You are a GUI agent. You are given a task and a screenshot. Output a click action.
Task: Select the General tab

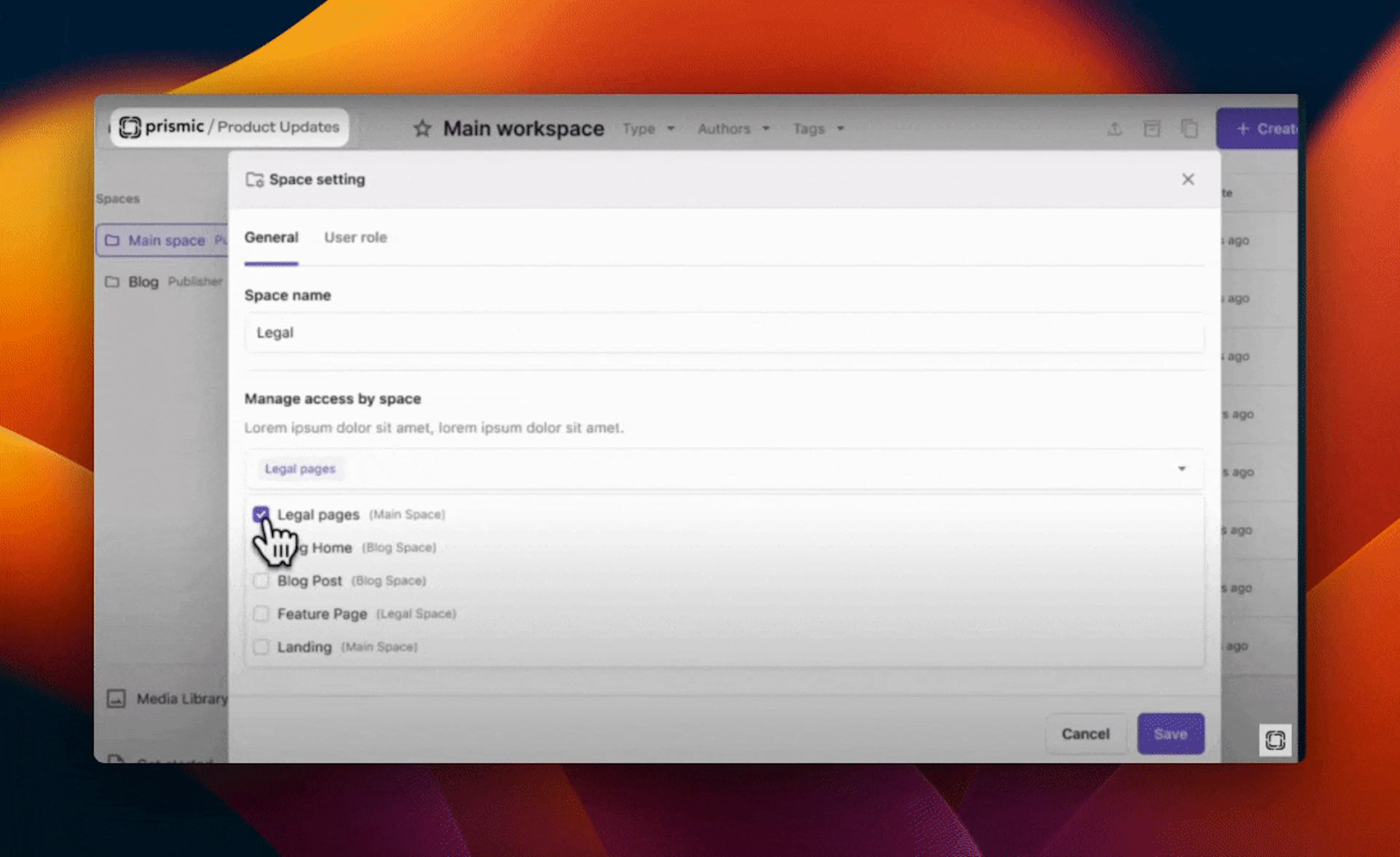tap(271, 237)
